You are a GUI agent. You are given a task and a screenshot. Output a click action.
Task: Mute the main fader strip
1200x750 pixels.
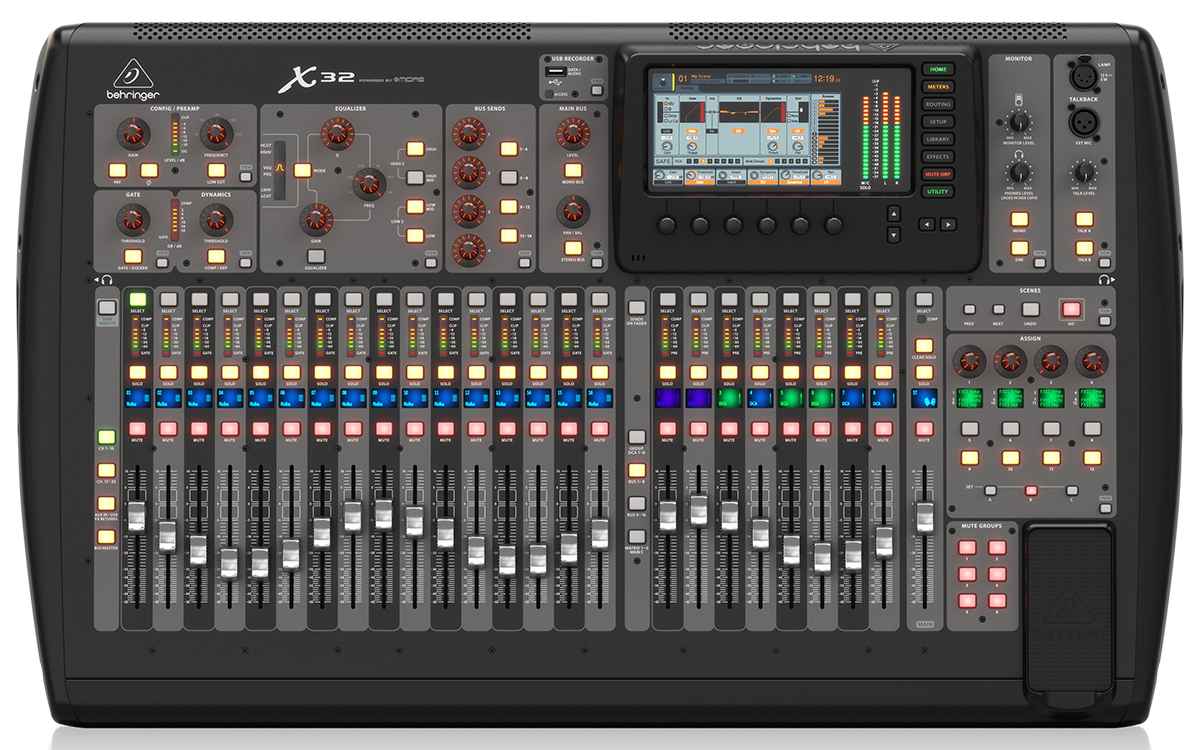tap(923, 428)
